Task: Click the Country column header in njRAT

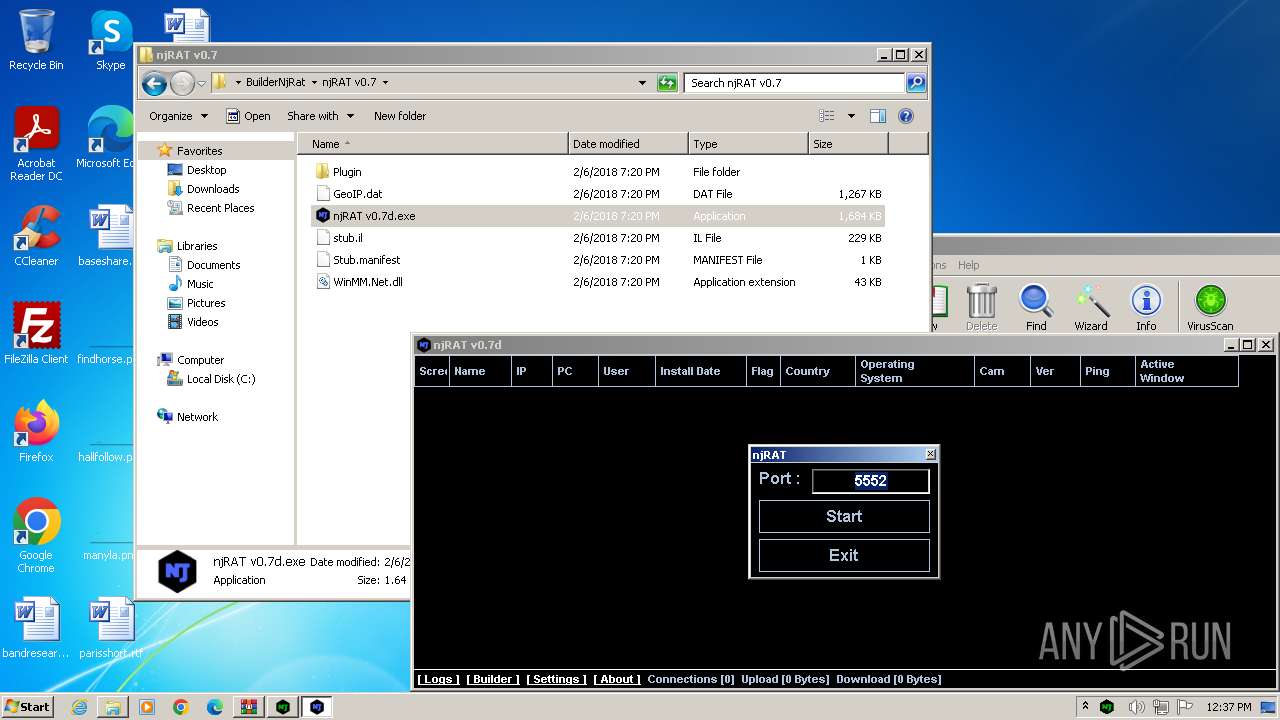Action: click(x=818, y=371)
